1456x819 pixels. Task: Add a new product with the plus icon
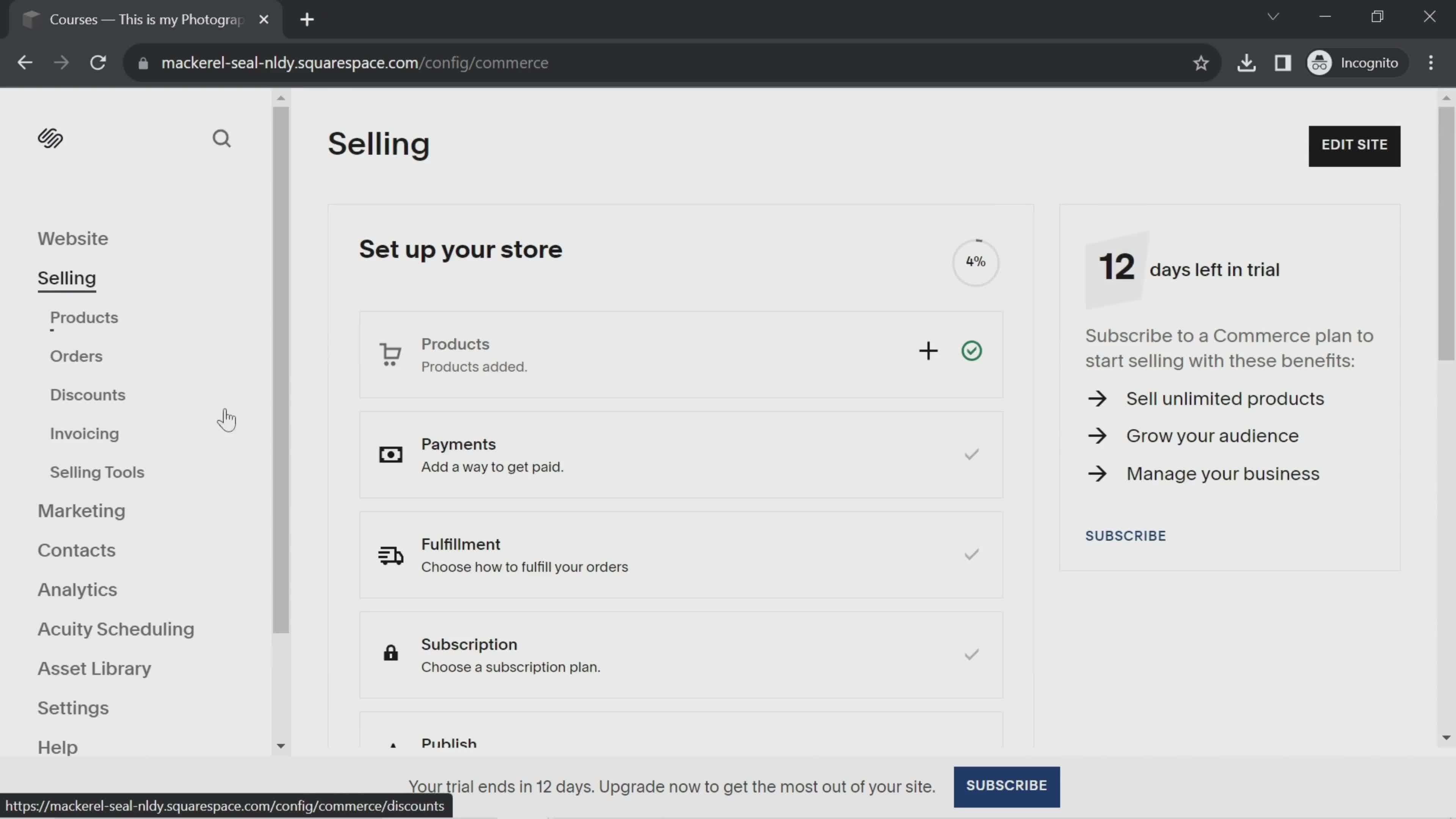929,350
